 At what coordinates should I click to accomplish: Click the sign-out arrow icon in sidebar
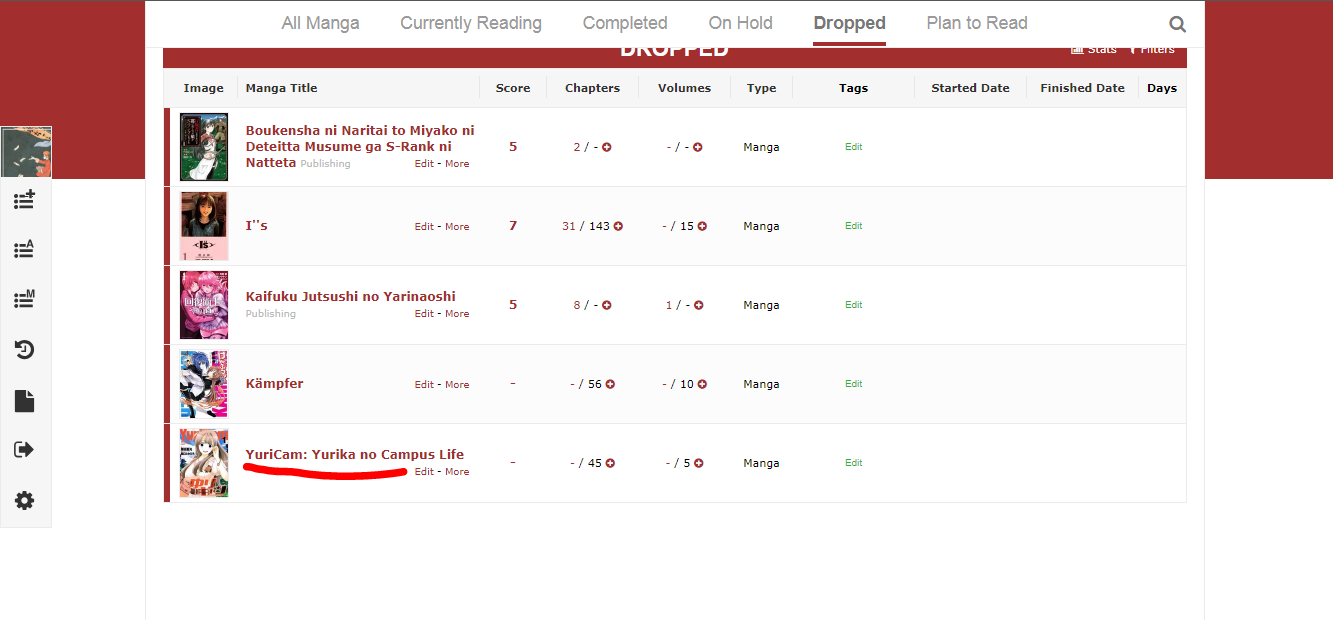click(24, 450)
